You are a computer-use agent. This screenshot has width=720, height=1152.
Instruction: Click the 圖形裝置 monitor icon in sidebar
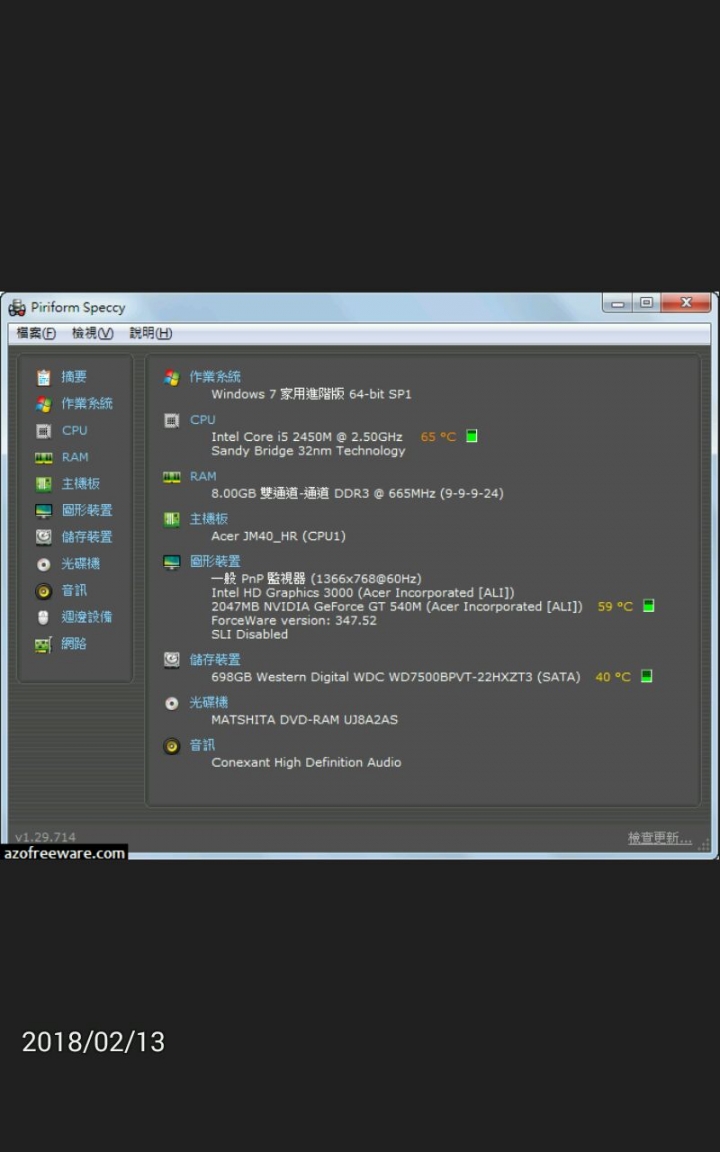[x=43, y=511]
